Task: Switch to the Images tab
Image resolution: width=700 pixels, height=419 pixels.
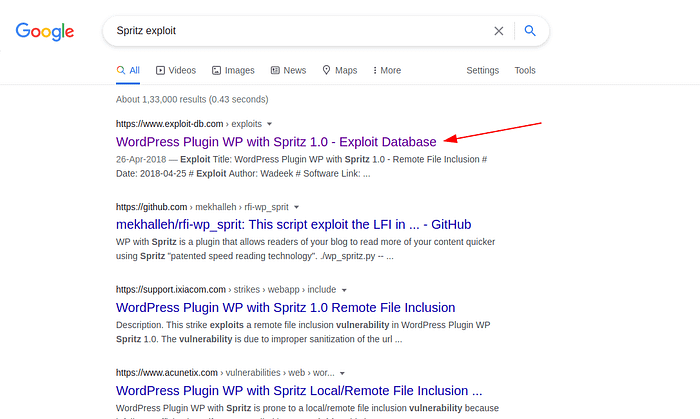Action: coord(233,70)
